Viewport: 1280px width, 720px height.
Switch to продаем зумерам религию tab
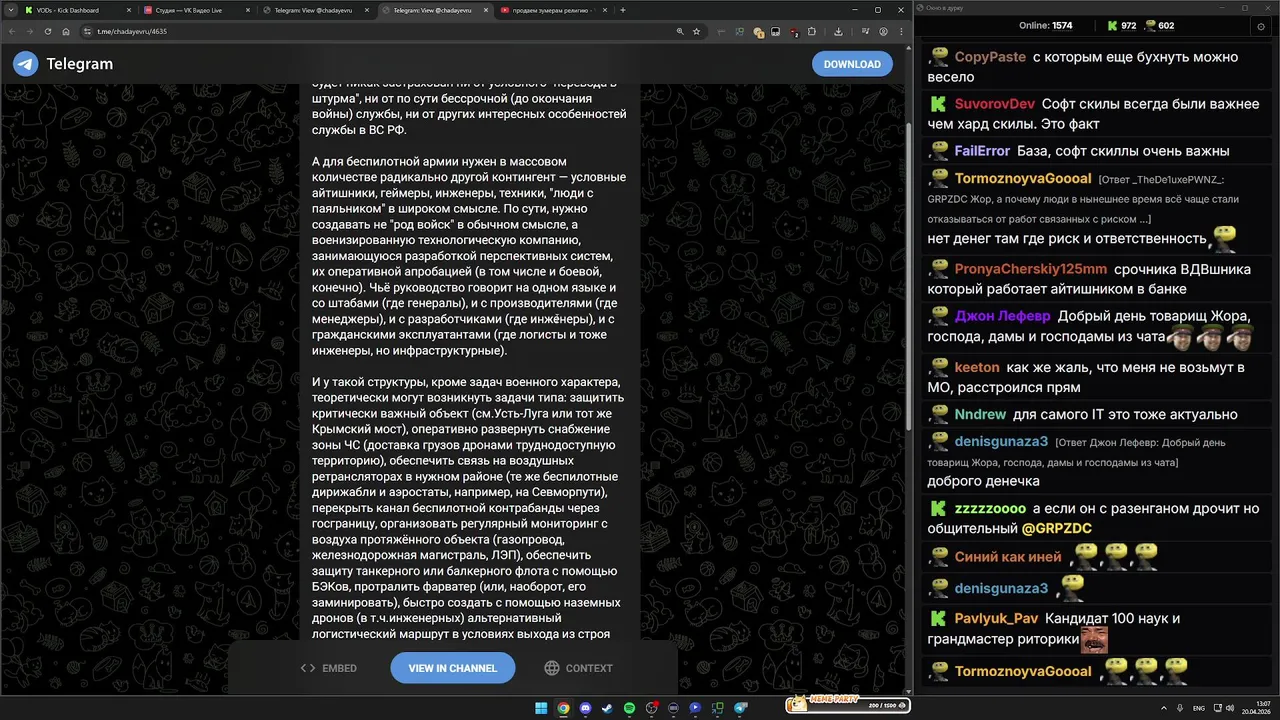click(553, 10)
